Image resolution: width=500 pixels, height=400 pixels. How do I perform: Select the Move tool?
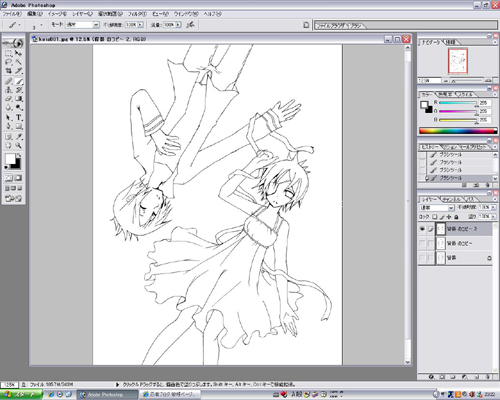click(19, 53)
